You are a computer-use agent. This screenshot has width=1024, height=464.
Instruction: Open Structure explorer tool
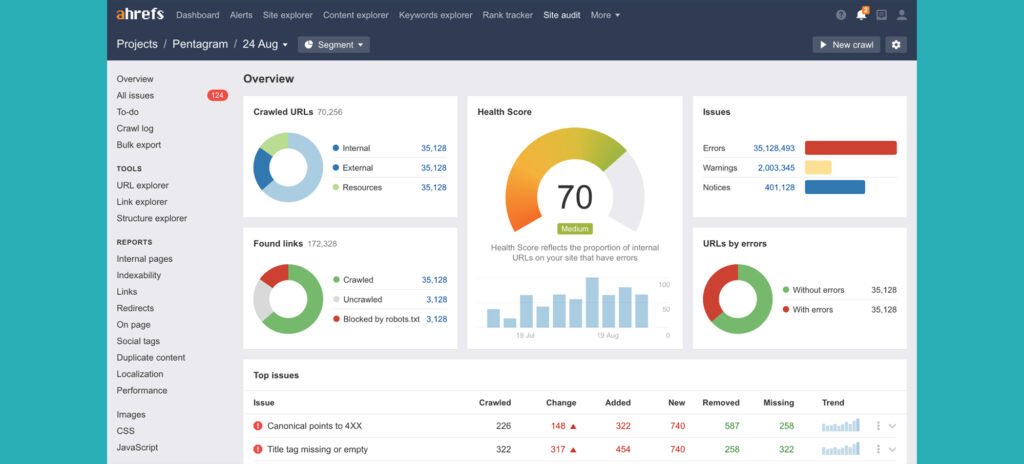pos(152,218)
